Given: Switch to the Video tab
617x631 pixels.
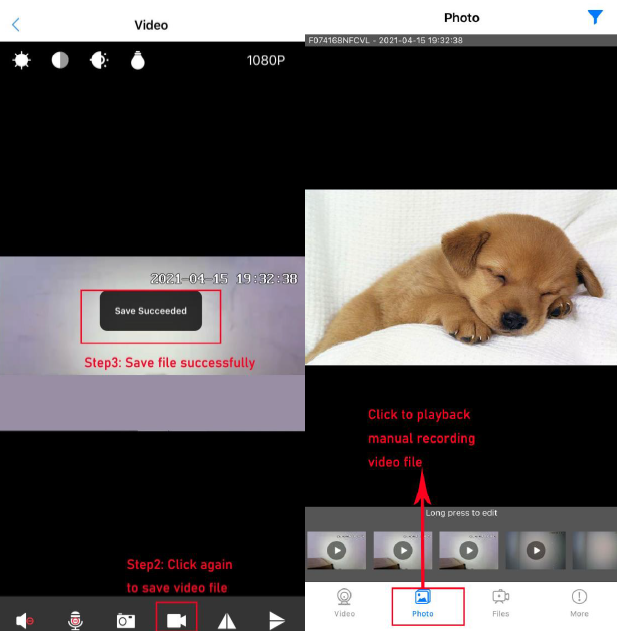Looking at the screenshot, I should click(345, 603).
